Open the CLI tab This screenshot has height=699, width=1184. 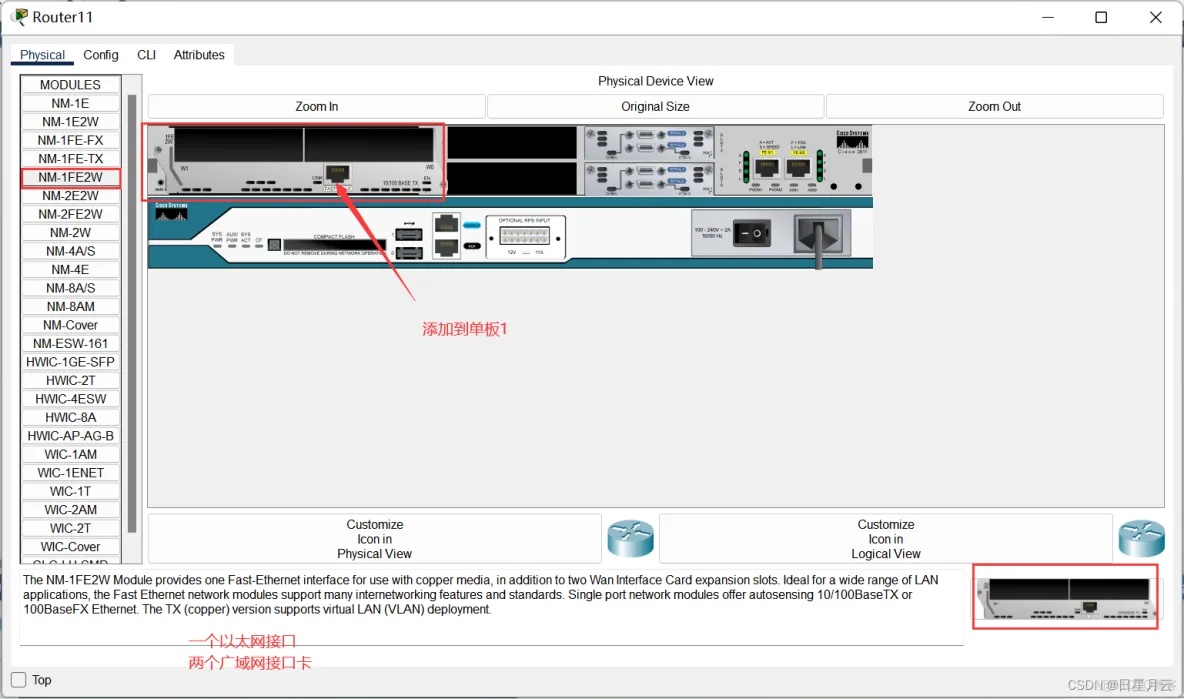[x=146, y=54]
